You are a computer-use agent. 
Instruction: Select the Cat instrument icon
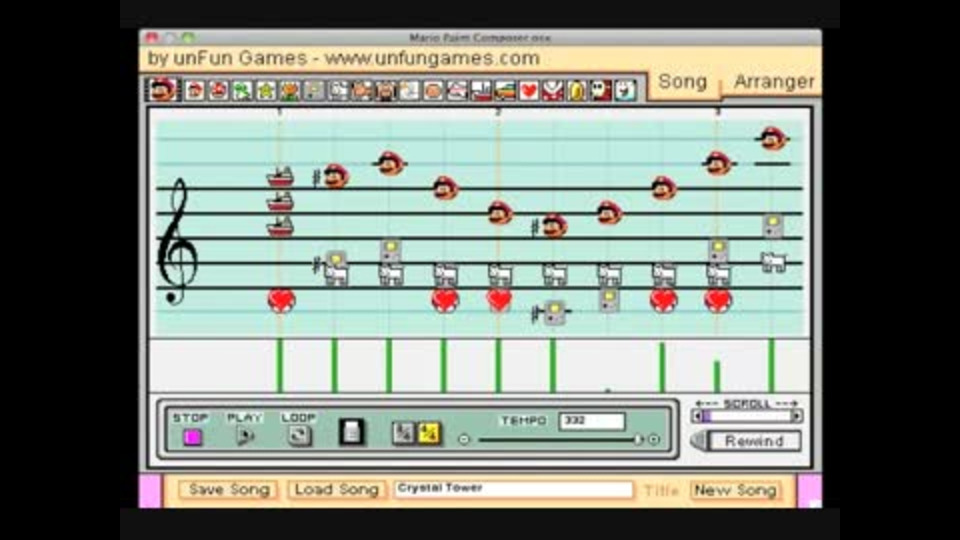362,91
